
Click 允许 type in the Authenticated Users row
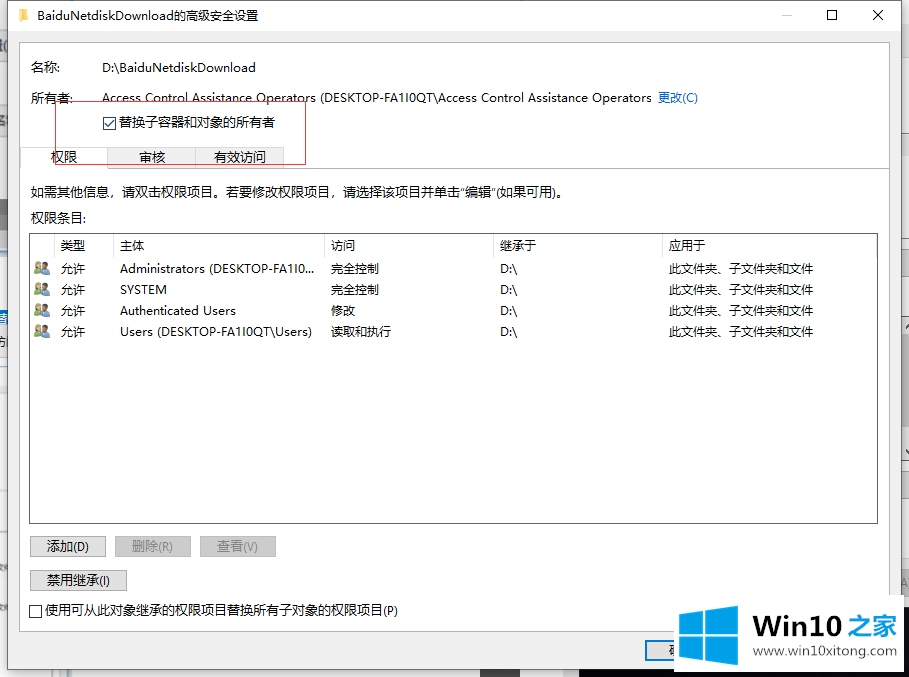click(x=73, y=311)
